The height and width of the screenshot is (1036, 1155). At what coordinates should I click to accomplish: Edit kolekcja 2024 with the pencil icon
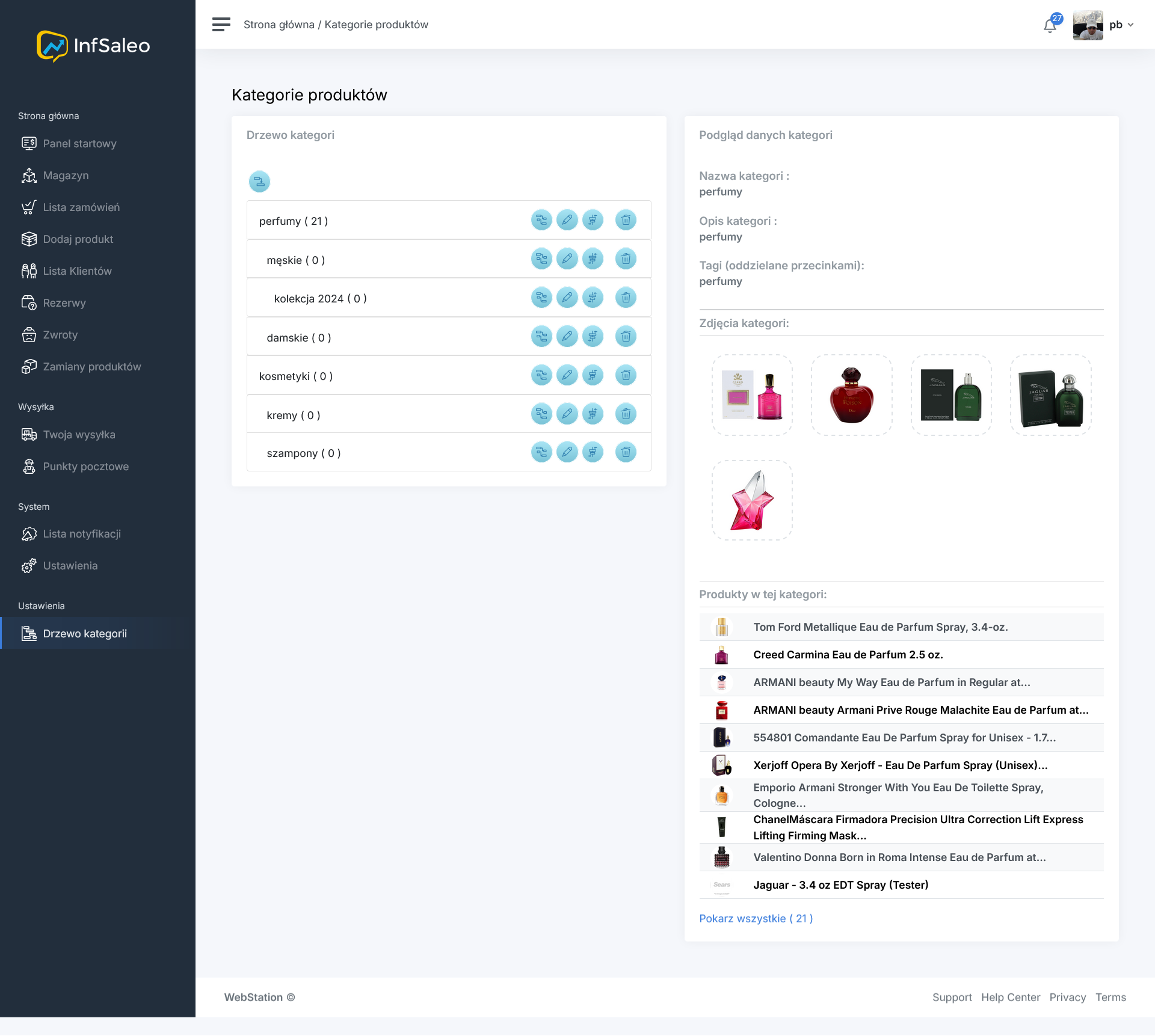pyautogui.click(x=567, y=297)
